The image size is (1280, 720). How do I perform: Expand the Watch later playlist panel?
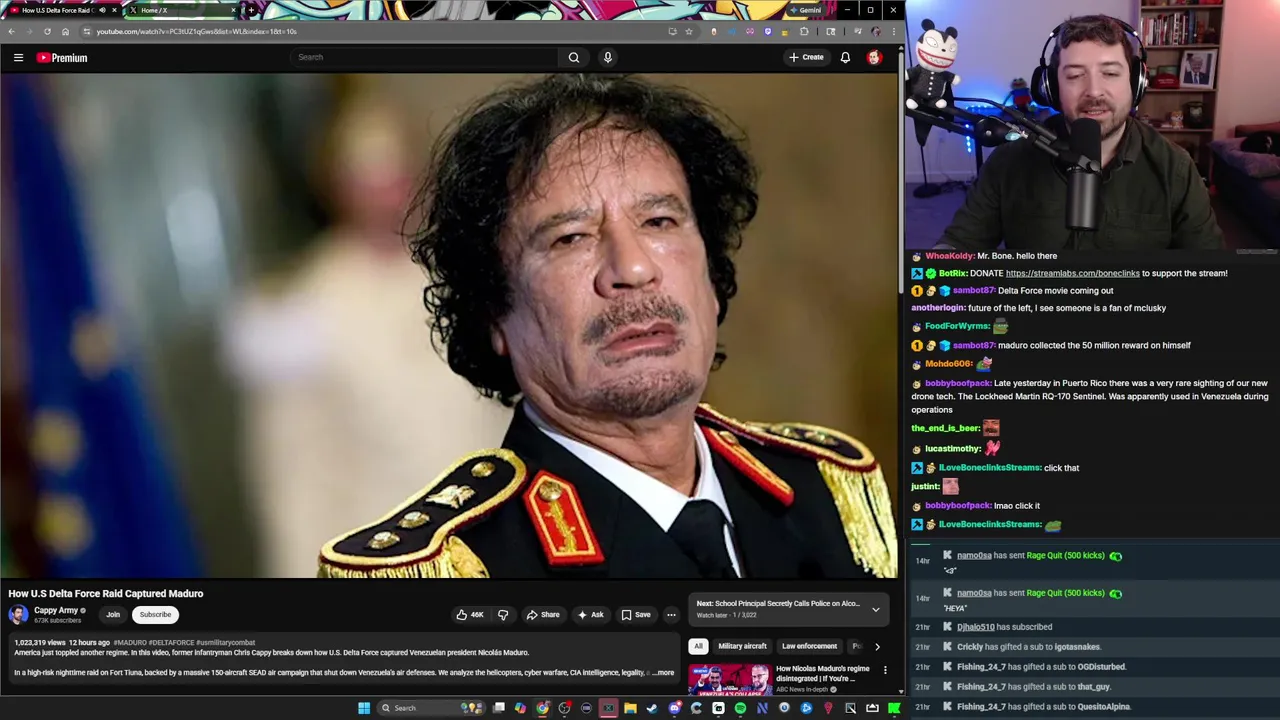875,609
